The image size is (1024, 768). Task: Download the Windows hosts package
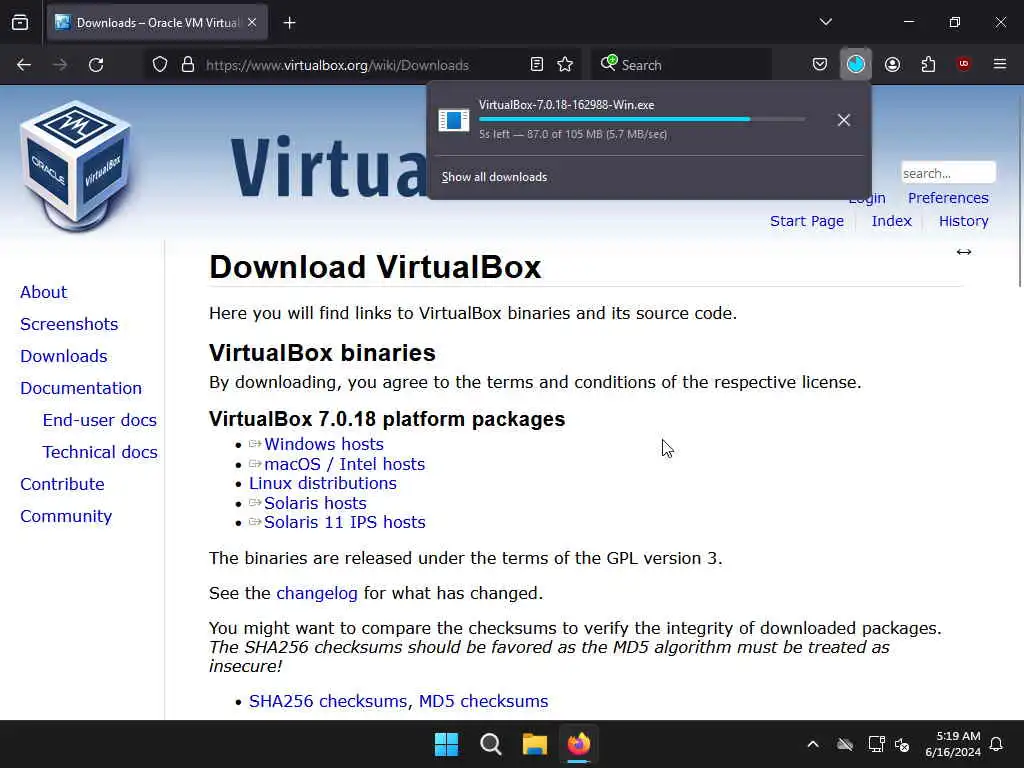click(x=323, y=444)
